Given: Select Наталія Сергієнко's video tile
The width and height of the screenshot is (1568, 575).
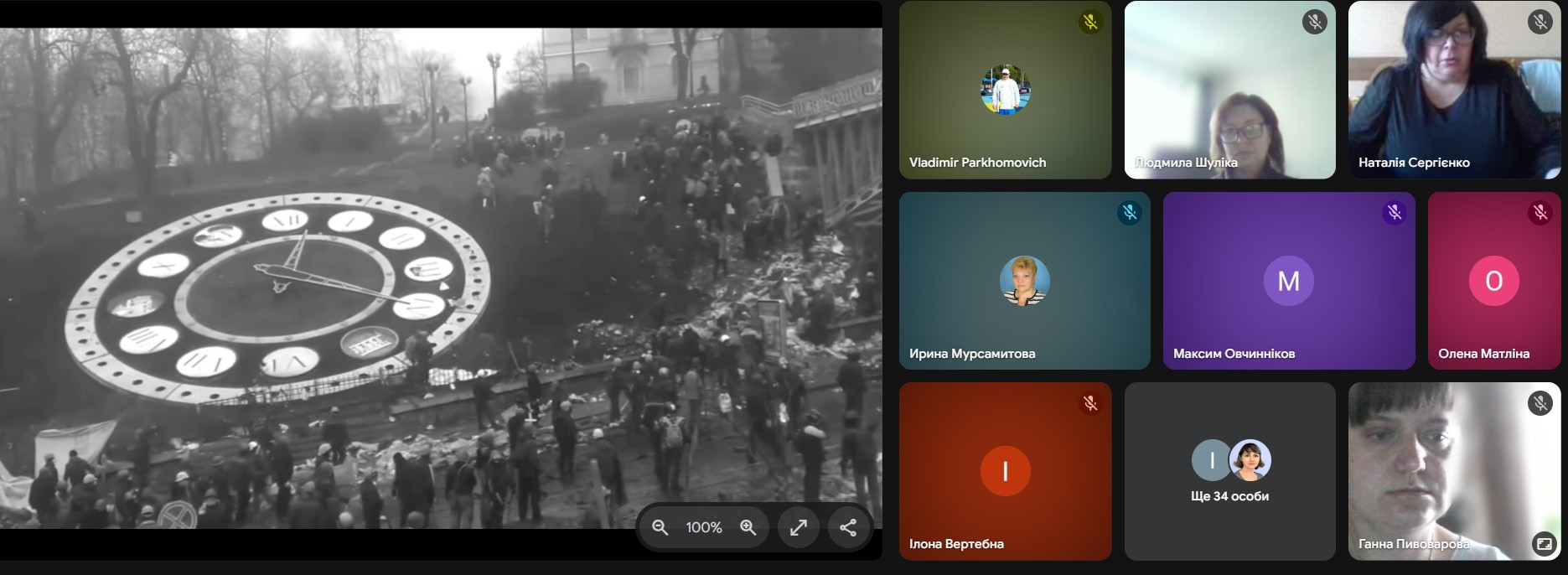Looking at the screenshot, I should (x=1454, y=90).
